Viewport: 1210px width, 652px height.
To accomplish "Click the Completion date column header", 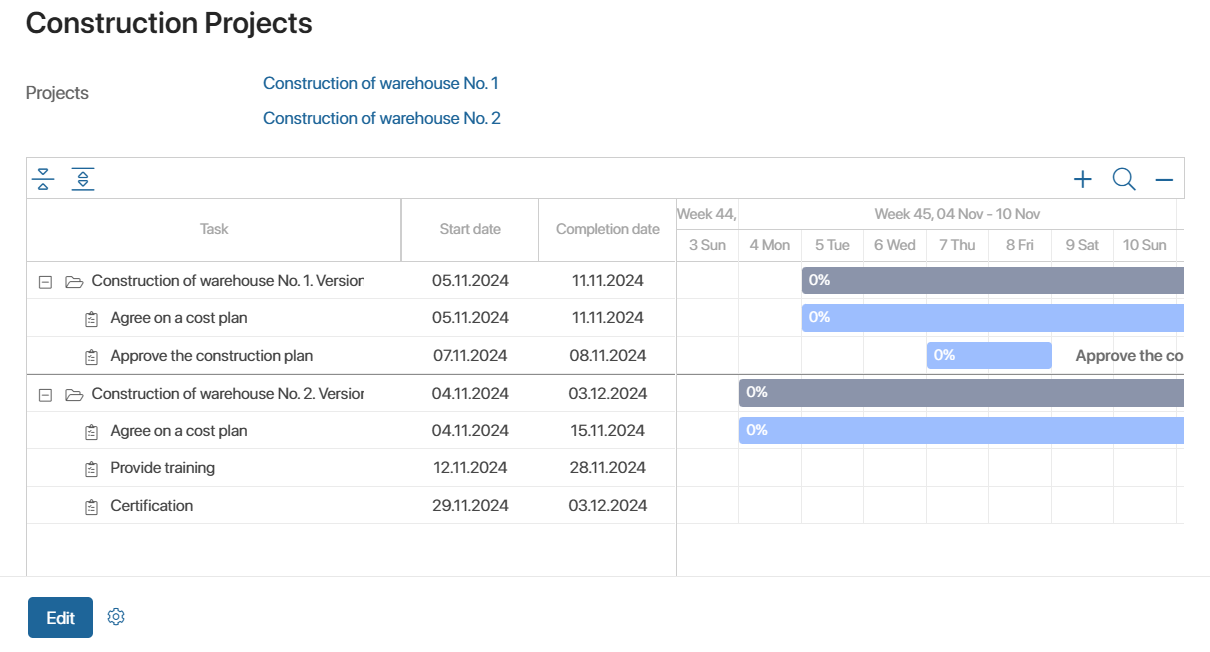I will click(x=608, y=229).
